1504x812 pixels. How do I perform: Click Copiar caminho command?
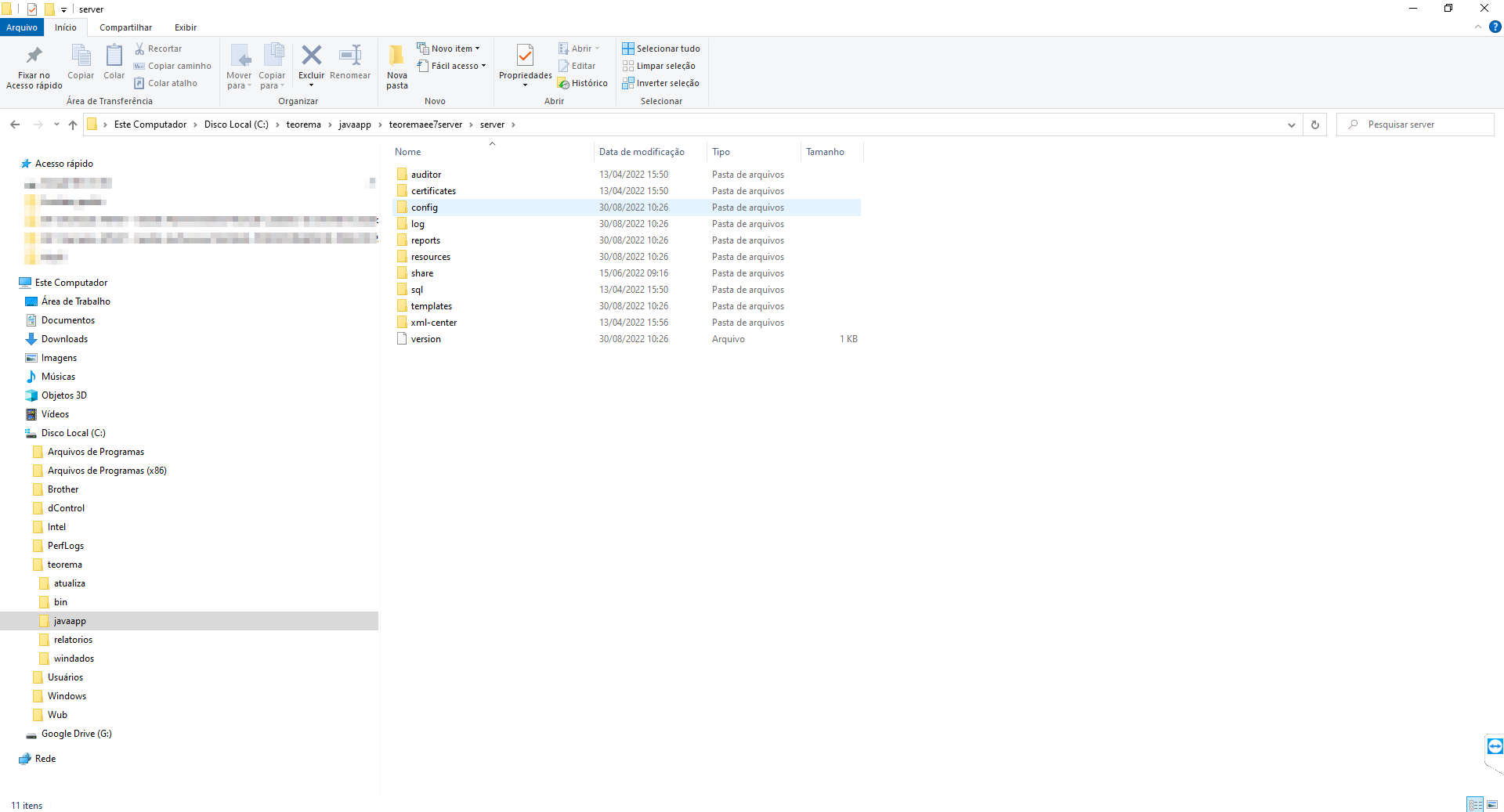(172, 66)
